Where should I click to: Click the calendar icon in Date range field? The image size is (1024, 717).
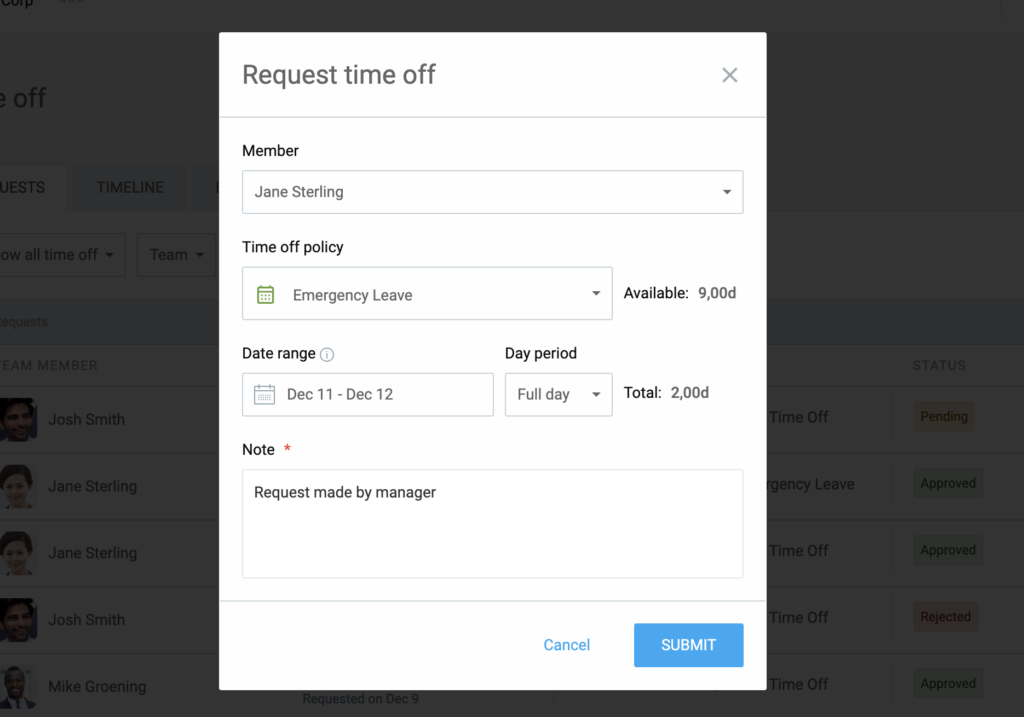[264, 394]
